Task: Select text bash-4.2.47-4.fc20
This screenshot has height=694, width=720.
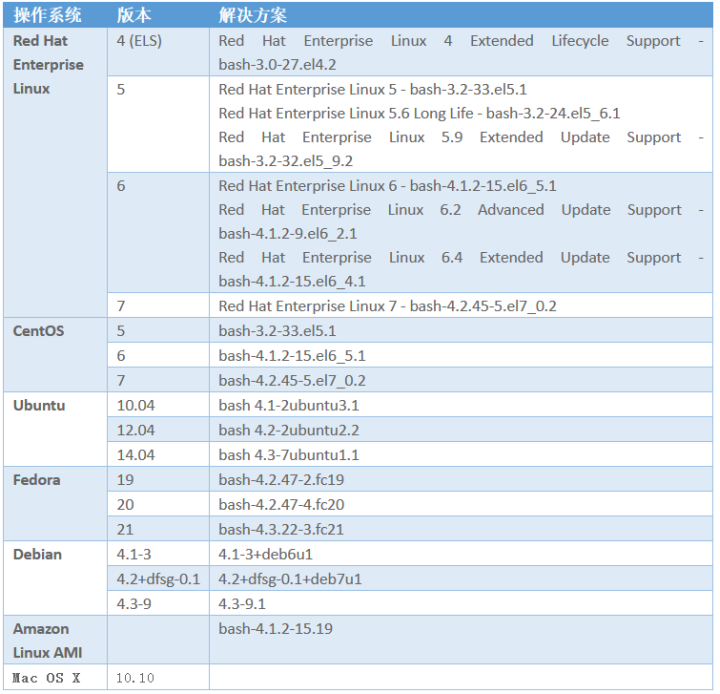Action: point(281,505)
